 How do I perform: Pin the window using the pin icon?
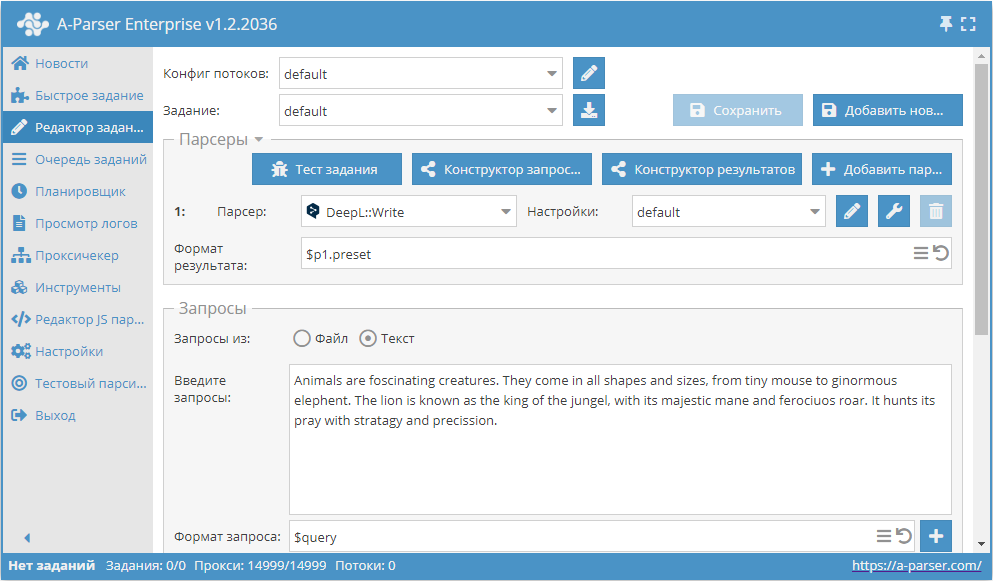point(945,24)
